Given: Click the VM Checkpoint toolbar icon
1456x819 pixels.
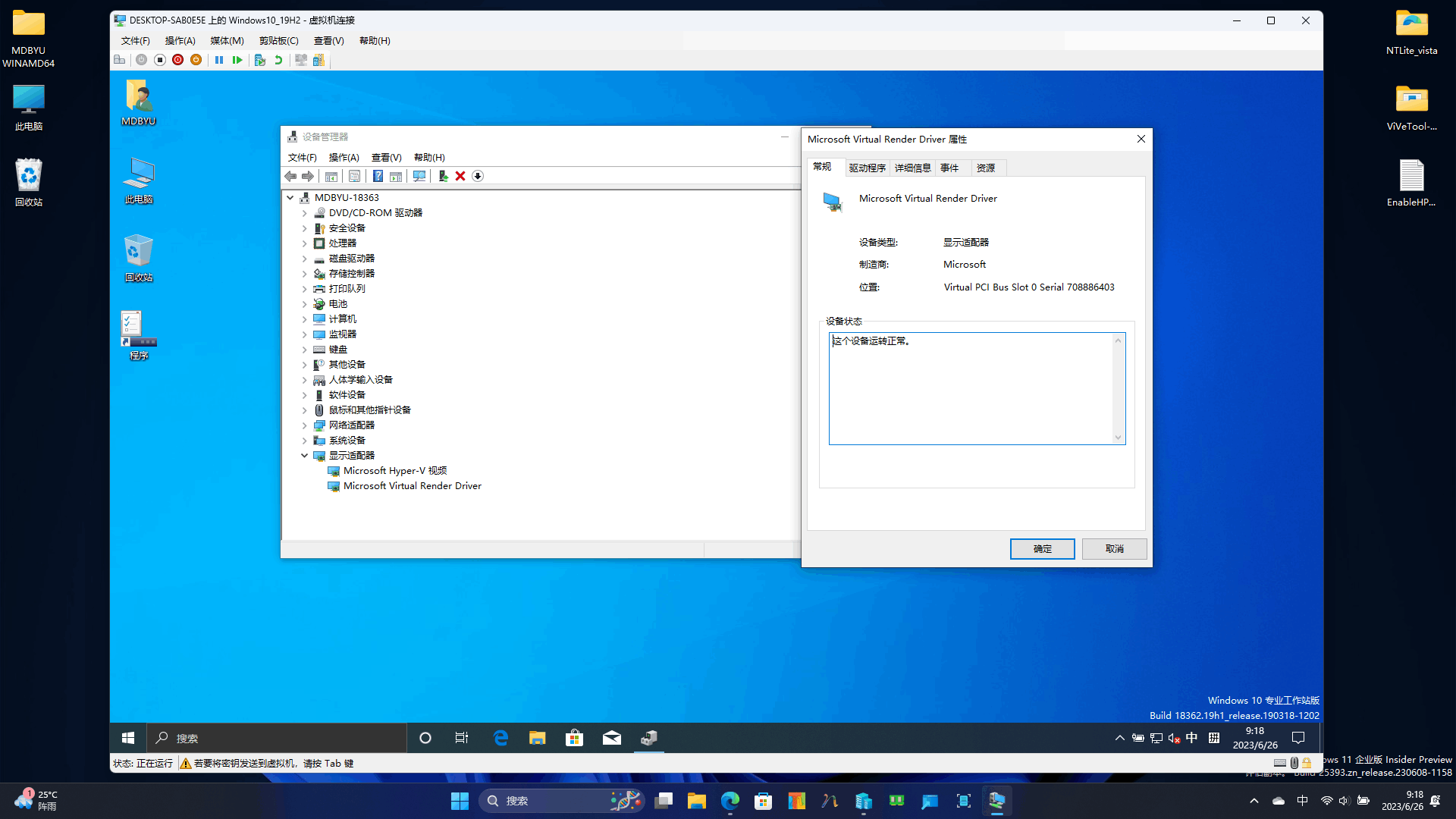Looking at the screenshot, I should tap(260, 60).
